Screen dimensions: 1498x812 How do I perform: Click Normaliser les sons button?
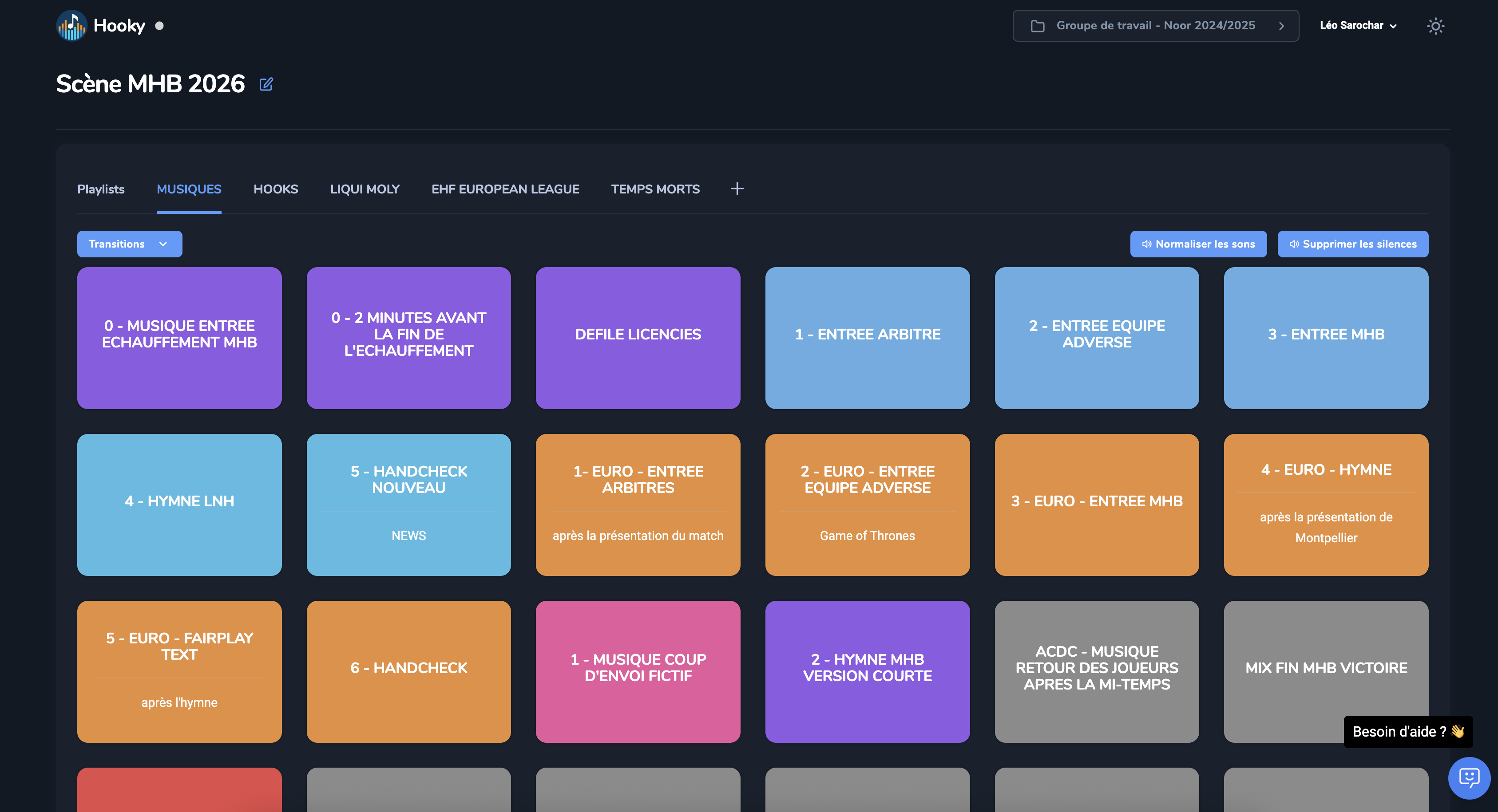point(1198,244)
